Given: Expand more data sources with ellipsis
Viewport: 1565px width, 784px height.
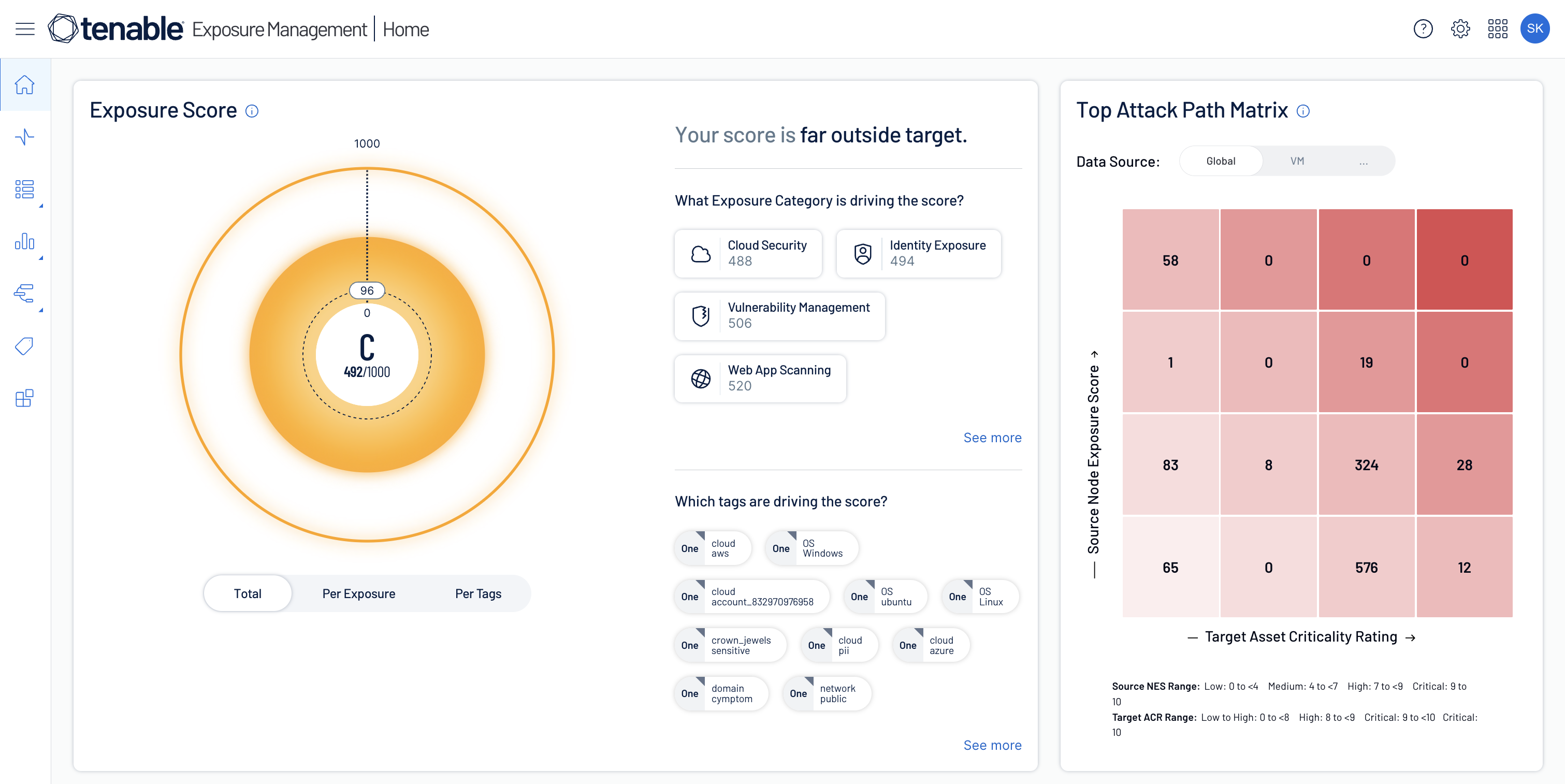Looking at the screenshot, I should coord(1364,162).
